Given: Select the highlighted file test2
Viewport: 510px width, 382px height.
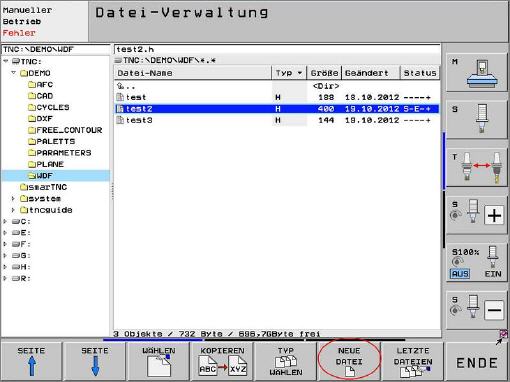Looking at the screenshot, I should pyautogui.click(x=277, y=109).
